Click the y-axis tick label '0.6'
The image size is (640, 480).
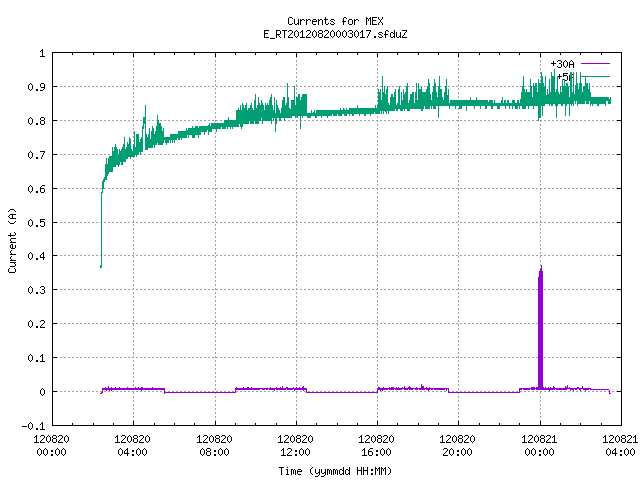(x=36, y=189)
